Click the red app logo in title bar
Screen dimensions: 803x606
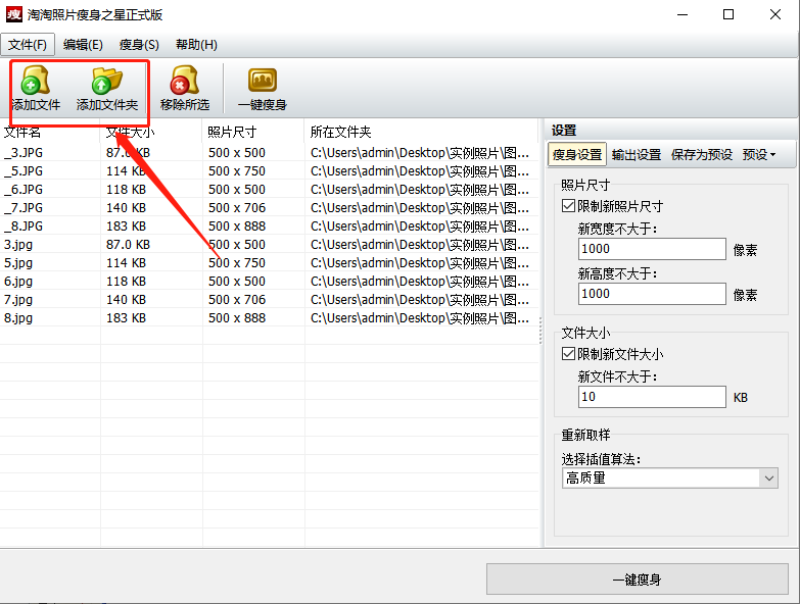click(14, 14)
